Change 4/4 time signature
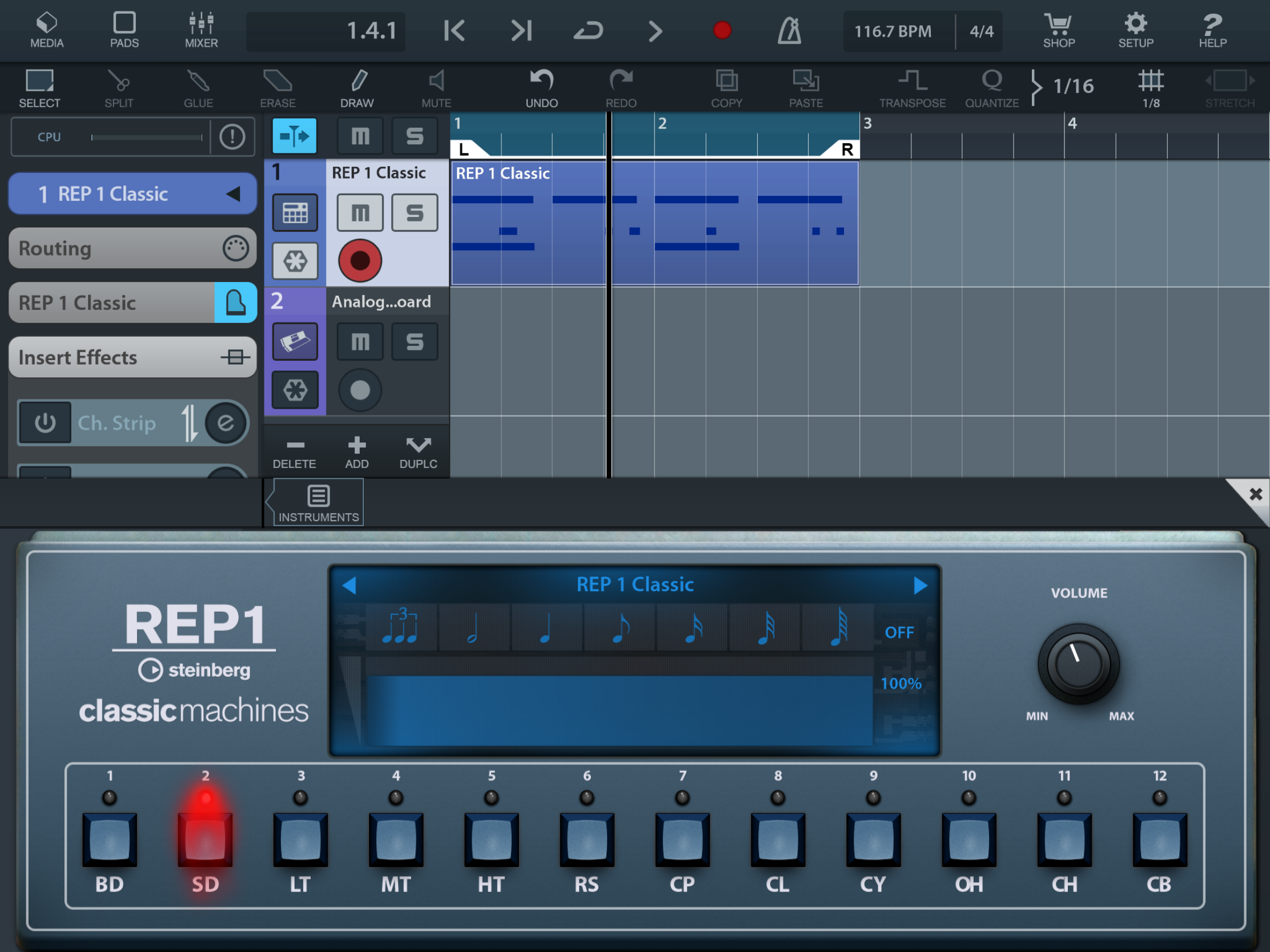 tap(981, 31)
